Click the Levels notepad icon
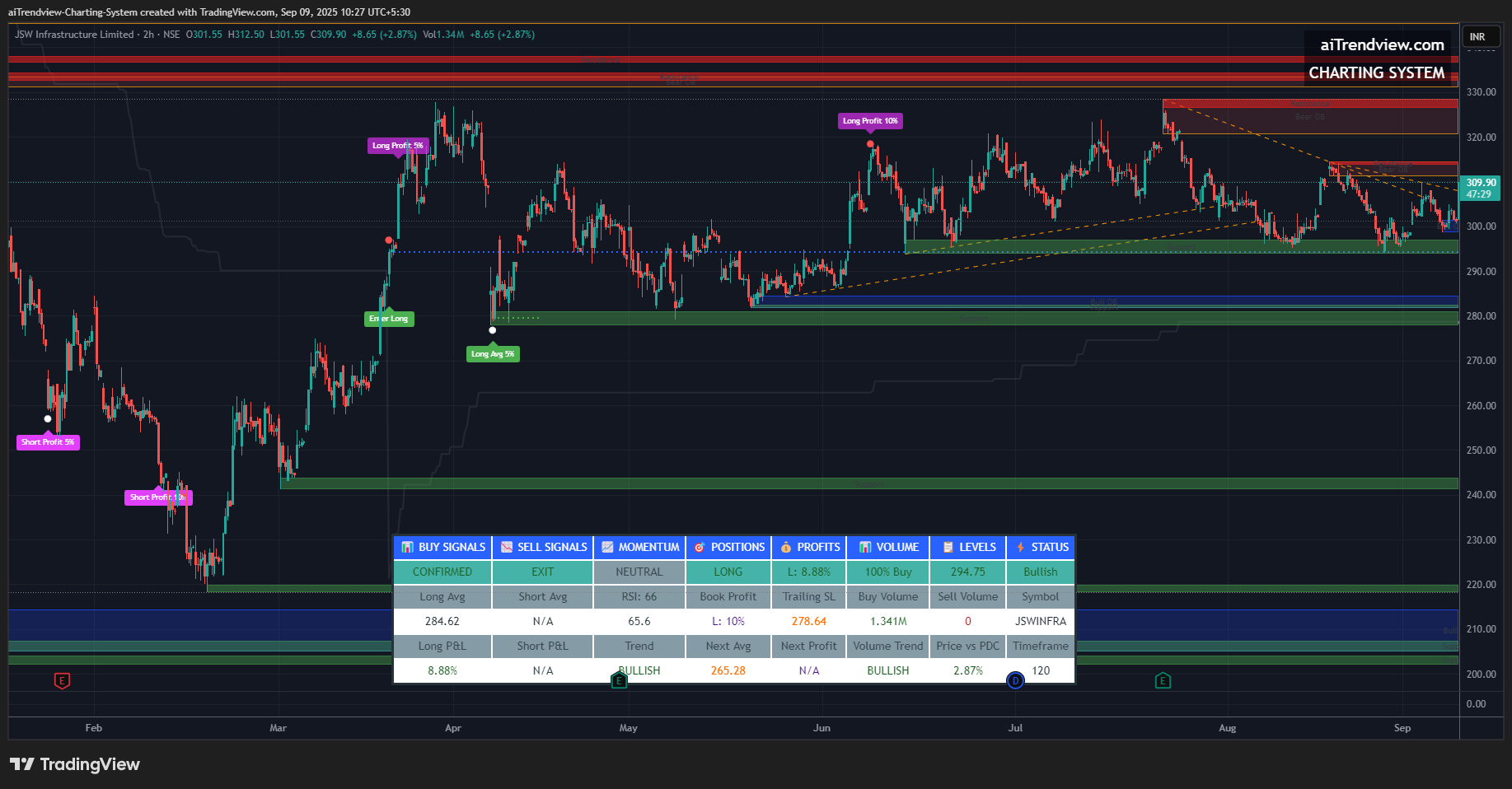The height and width of the screenshot is (789, 1512). point(948,547)
